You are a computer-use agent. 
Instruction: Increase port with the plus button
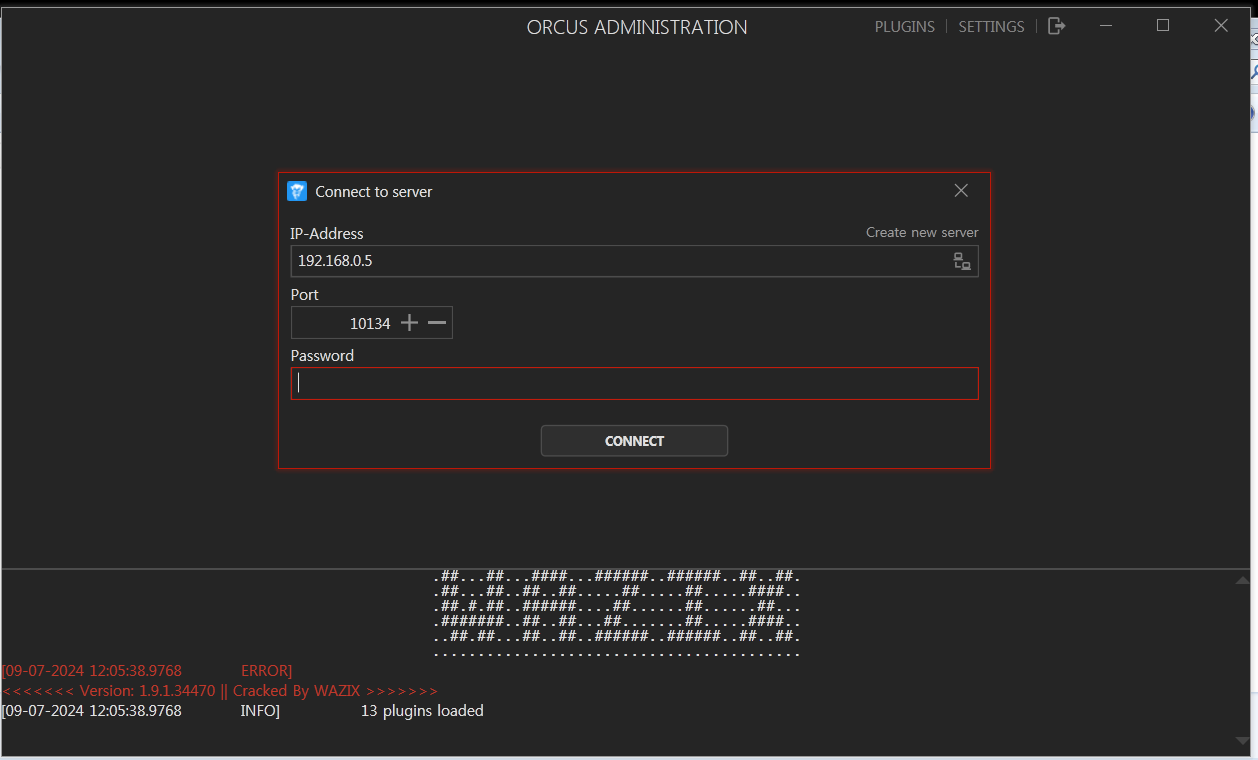click(x=409, y=323)
